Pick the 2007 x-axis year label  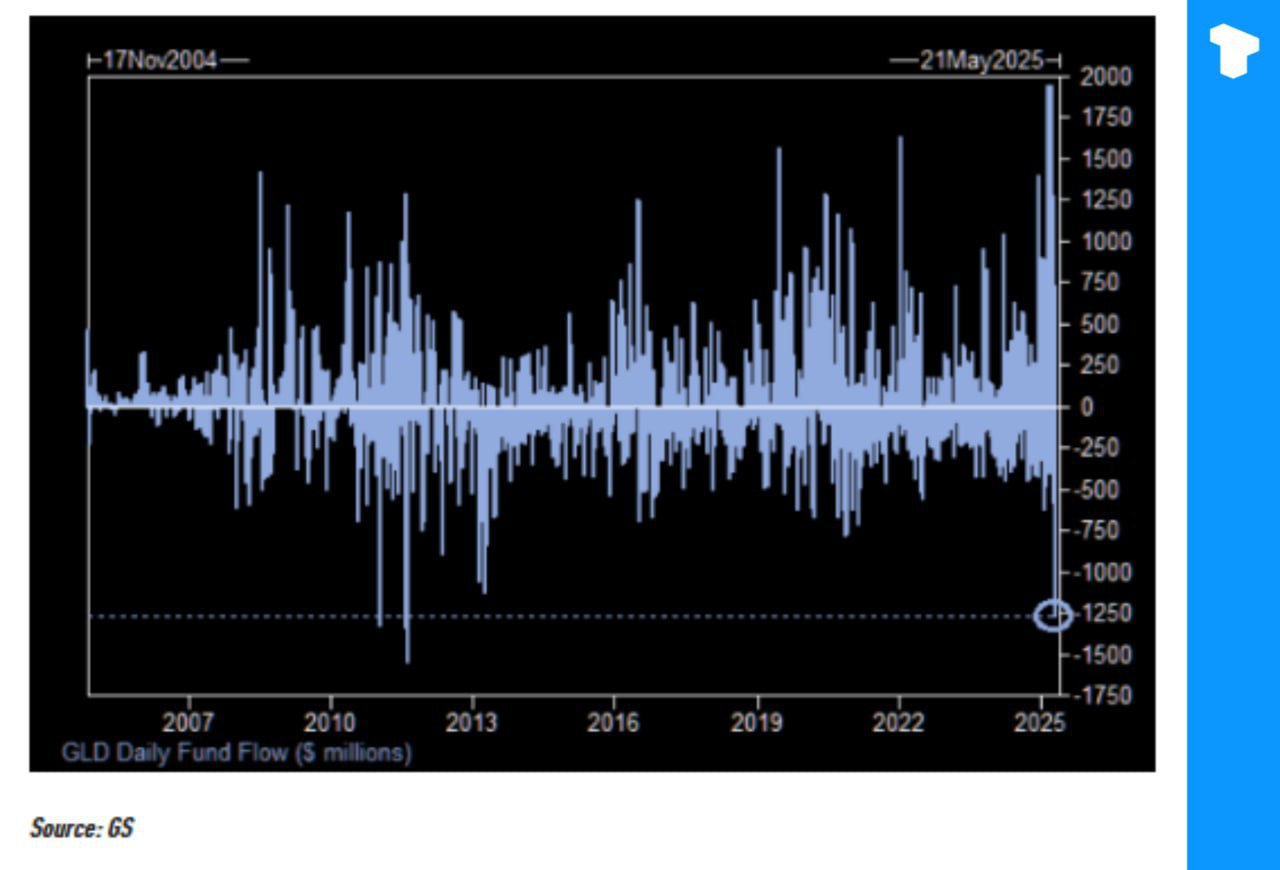tap(188, 722)
